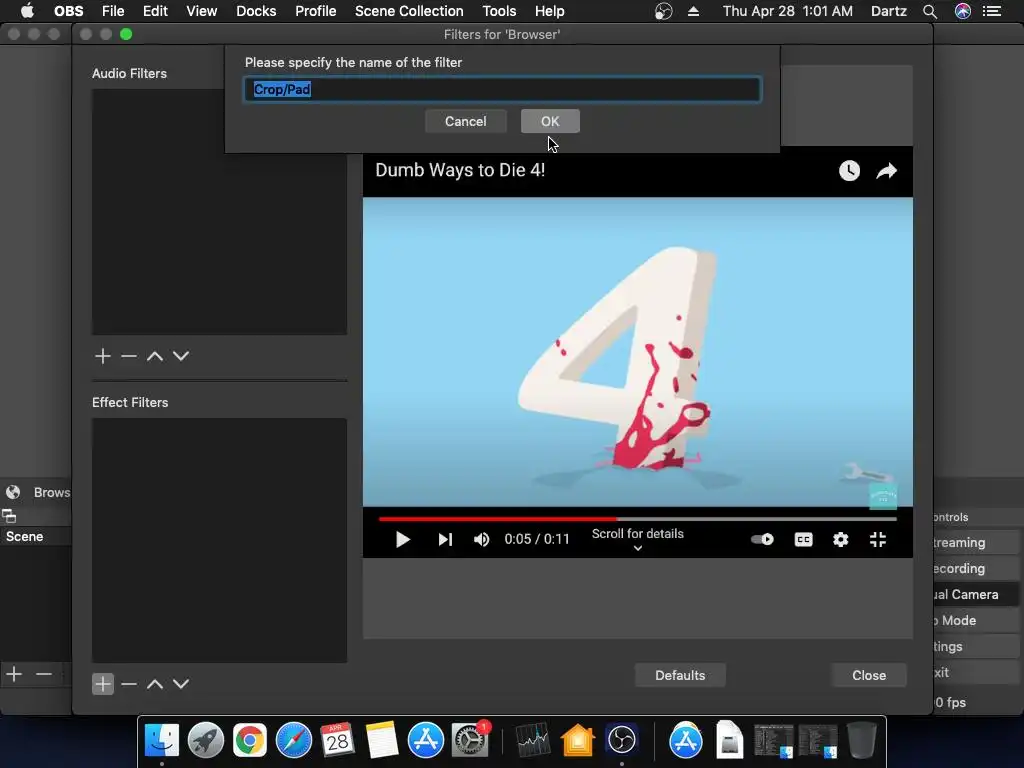Screen dimensions: 1024x768
Task: Click OBS status icon in menu bar
Action: pyautogui.click(x=664, y=11)
